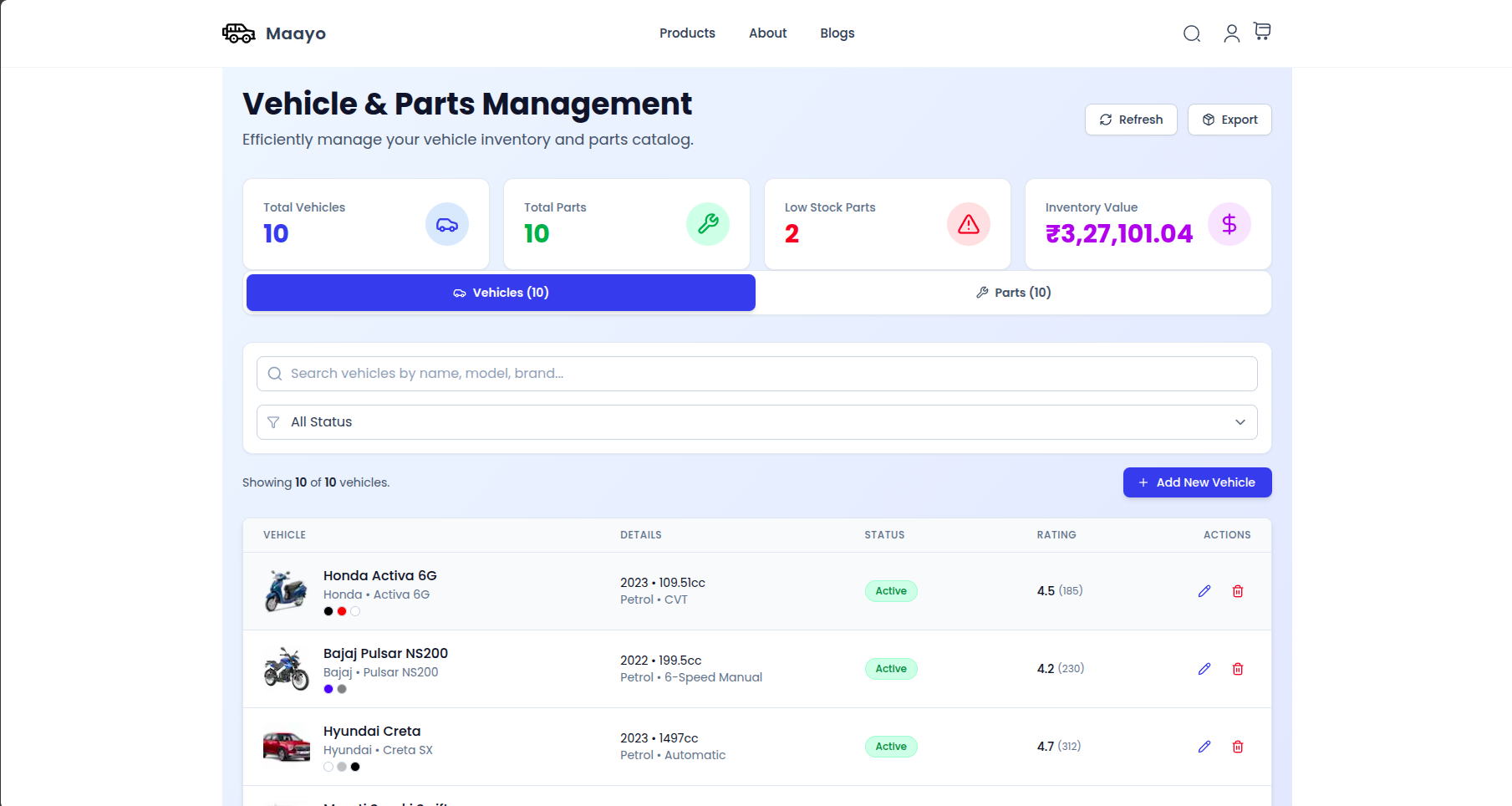Delete the Honda Activa 6G entry

pos(1238,591)
